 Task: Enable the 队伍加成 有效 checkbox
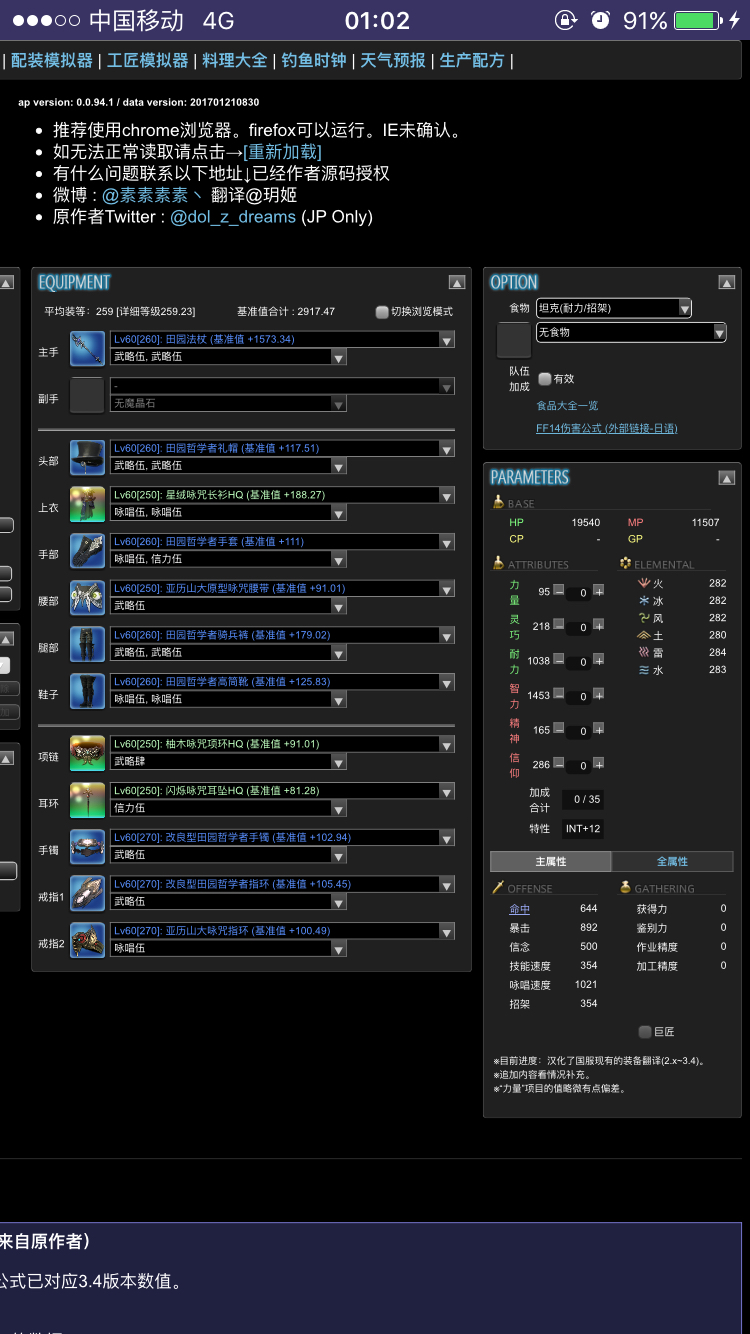point(545,379)
